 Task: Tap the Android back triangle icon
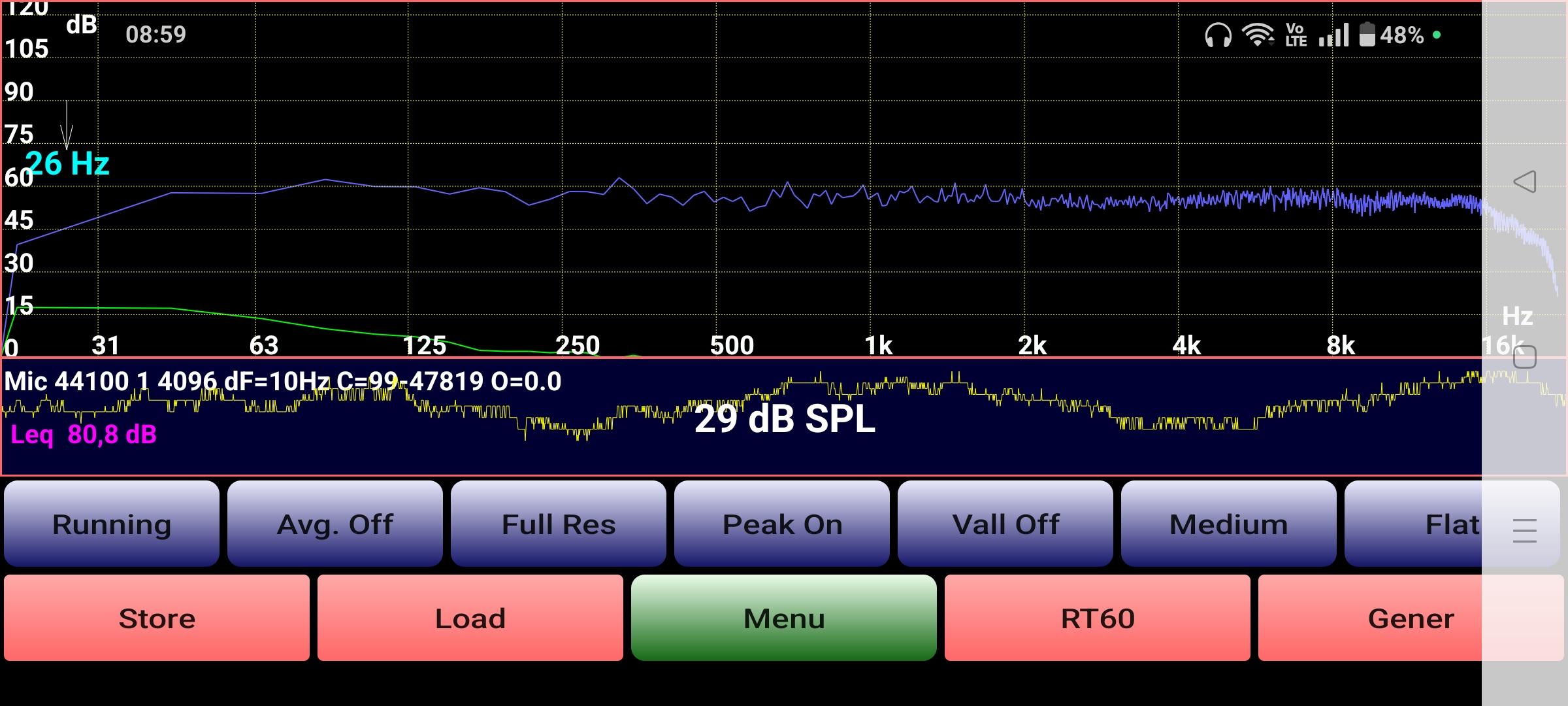click(1524, 181)
